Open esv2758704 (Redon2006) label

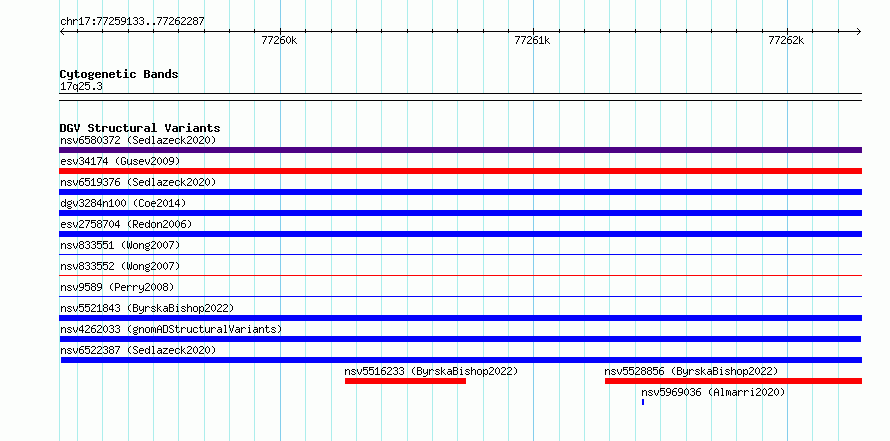click(126, 224)
